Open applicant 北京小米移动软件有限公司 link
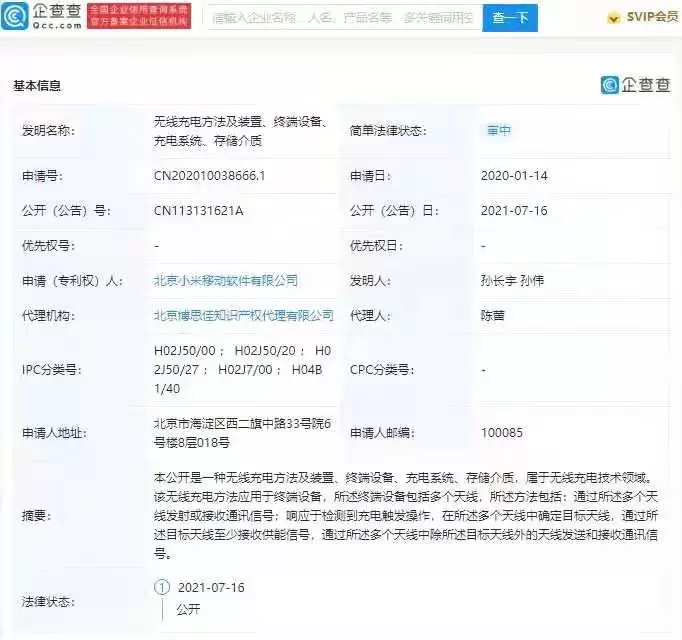682x640 pixels. 225,281
